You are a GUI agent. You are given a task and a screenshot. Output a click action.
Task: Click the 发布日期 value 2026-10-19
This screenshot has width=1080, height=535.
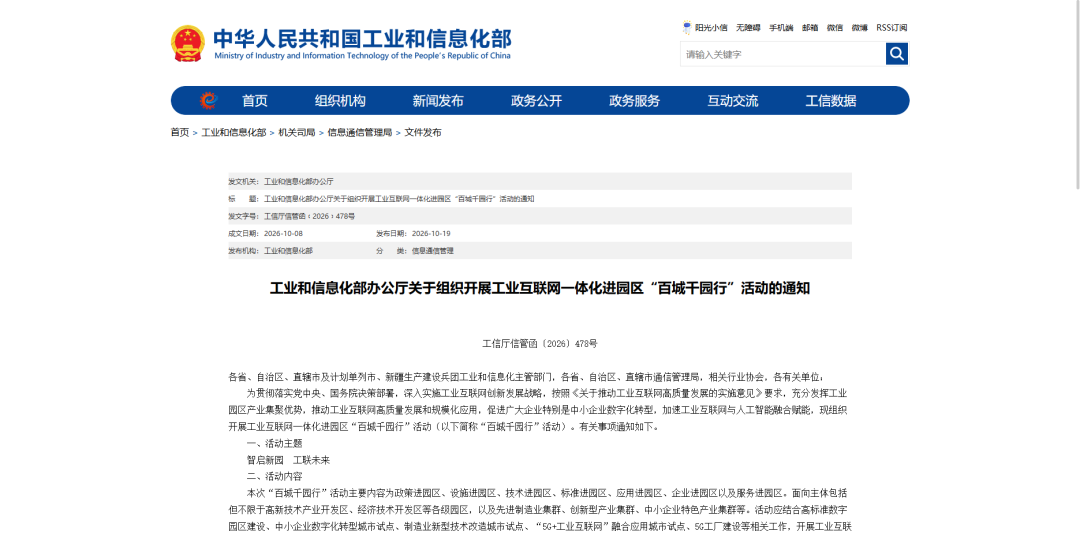point(430,233)
